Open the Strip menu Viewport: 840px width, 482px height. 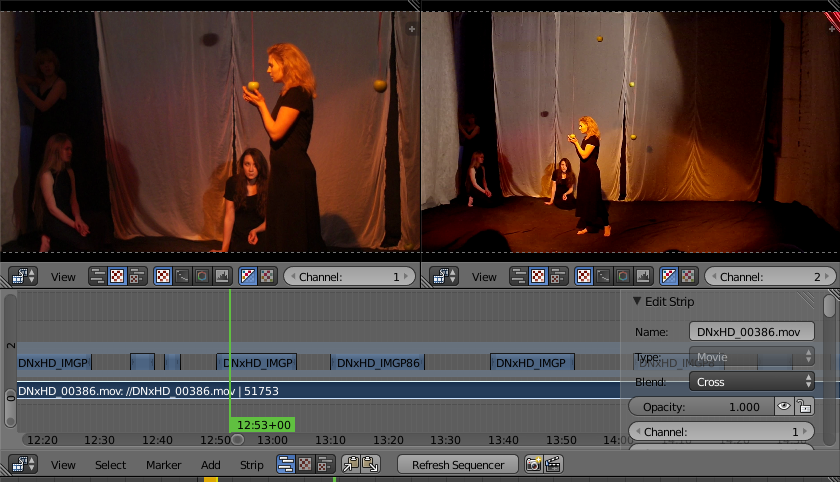[251, 465]
